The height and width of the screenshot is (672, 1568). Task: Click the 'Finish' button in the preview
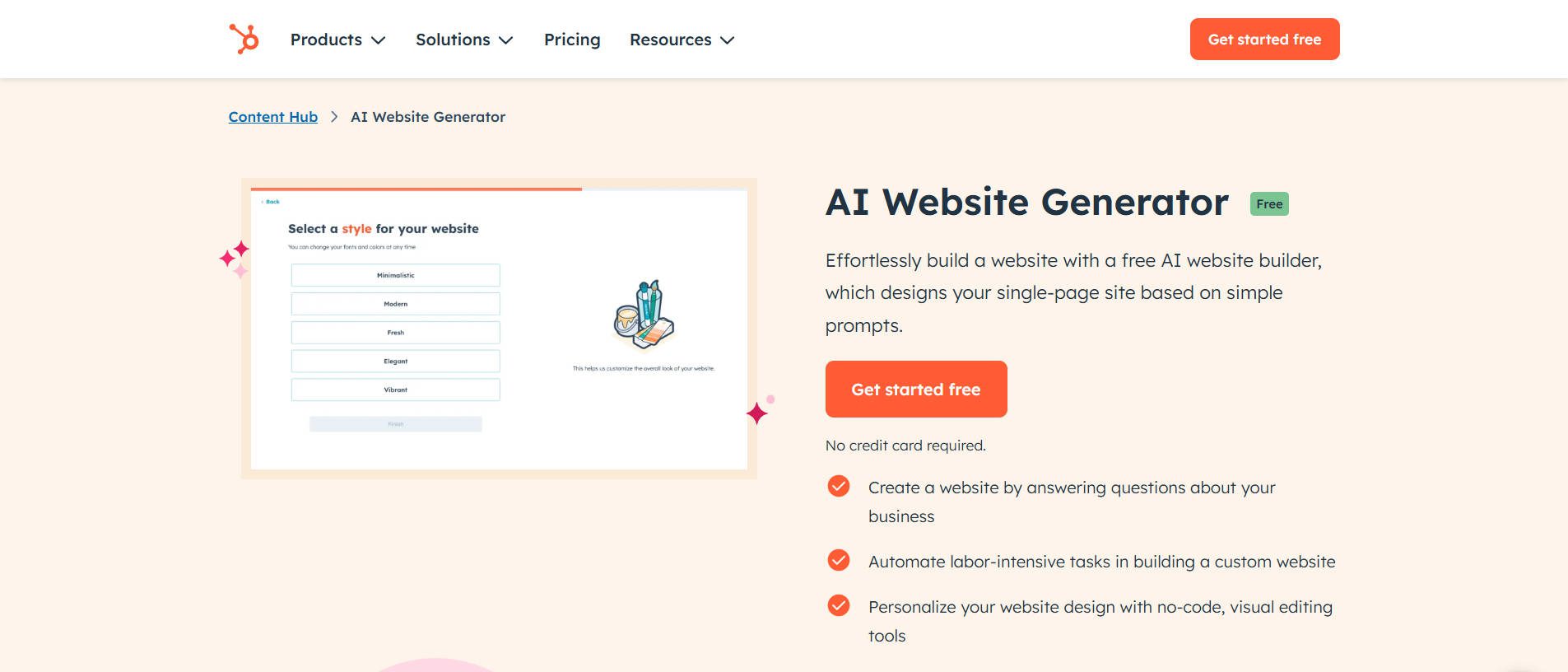pyautogui.click(x=395, y=423)
